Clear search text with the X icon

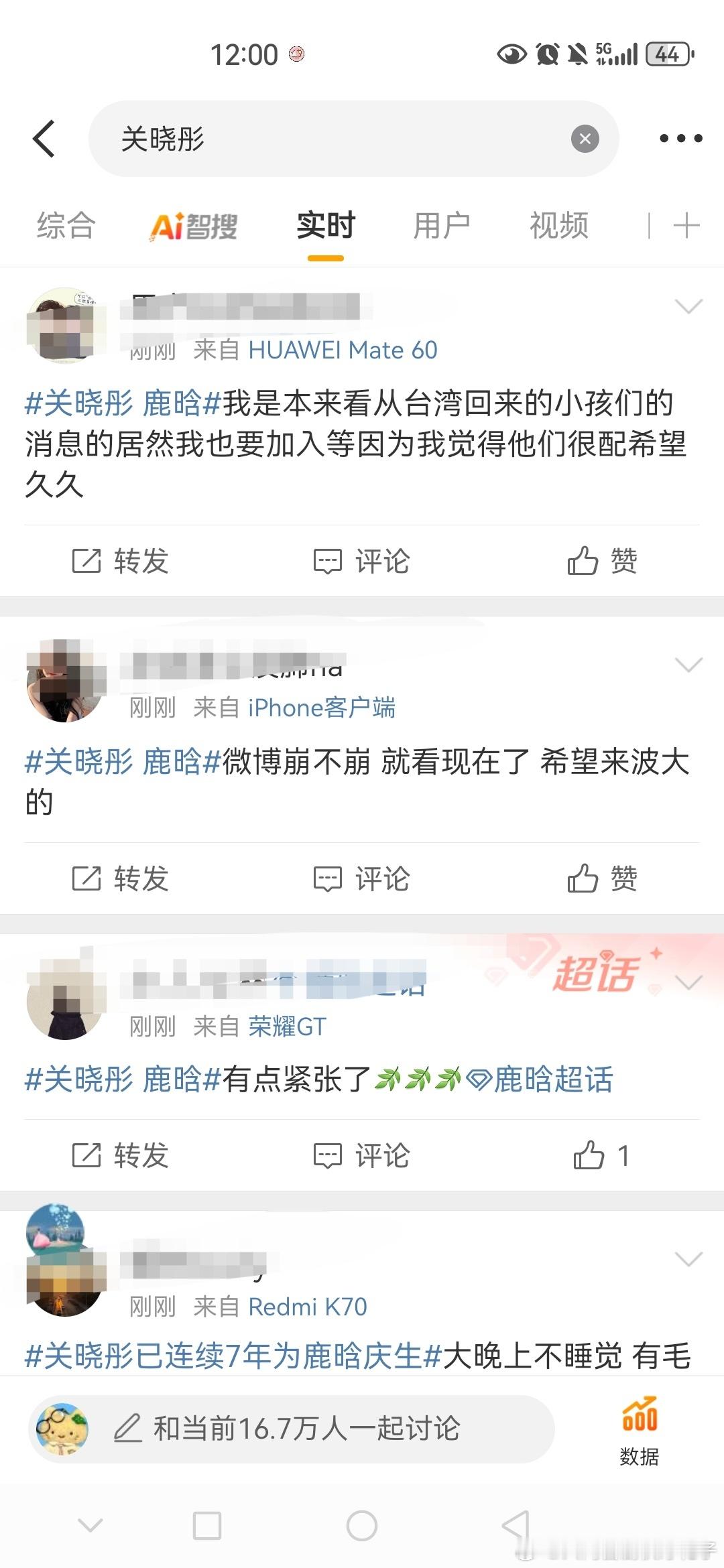(x=585, y=139)
